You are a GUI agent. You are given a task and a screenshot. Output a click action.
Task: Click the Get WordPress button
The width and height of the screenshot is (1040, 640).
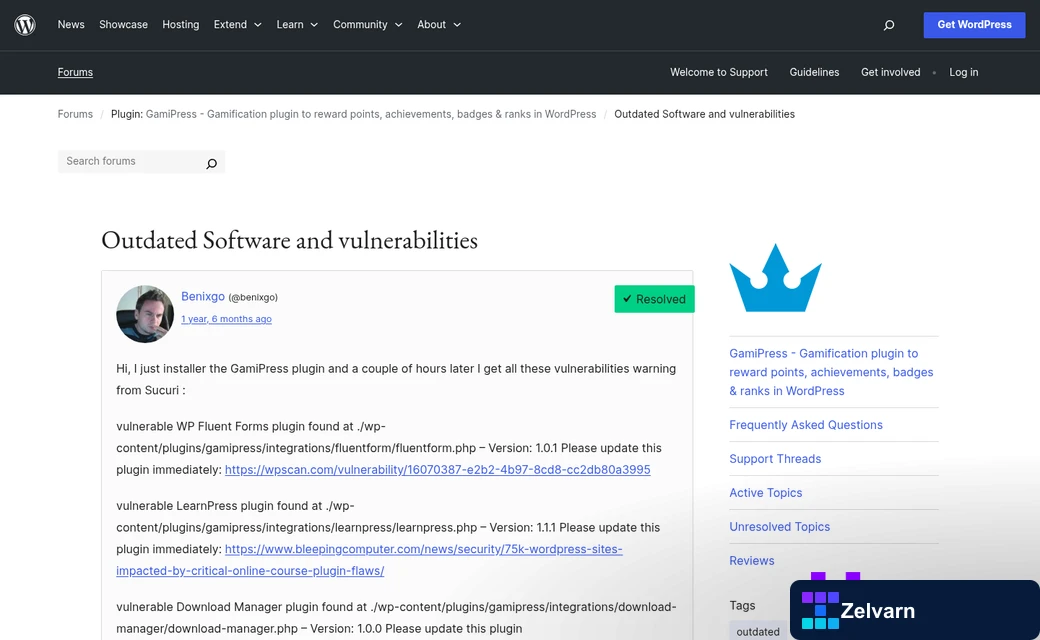[x=974, y=25]
